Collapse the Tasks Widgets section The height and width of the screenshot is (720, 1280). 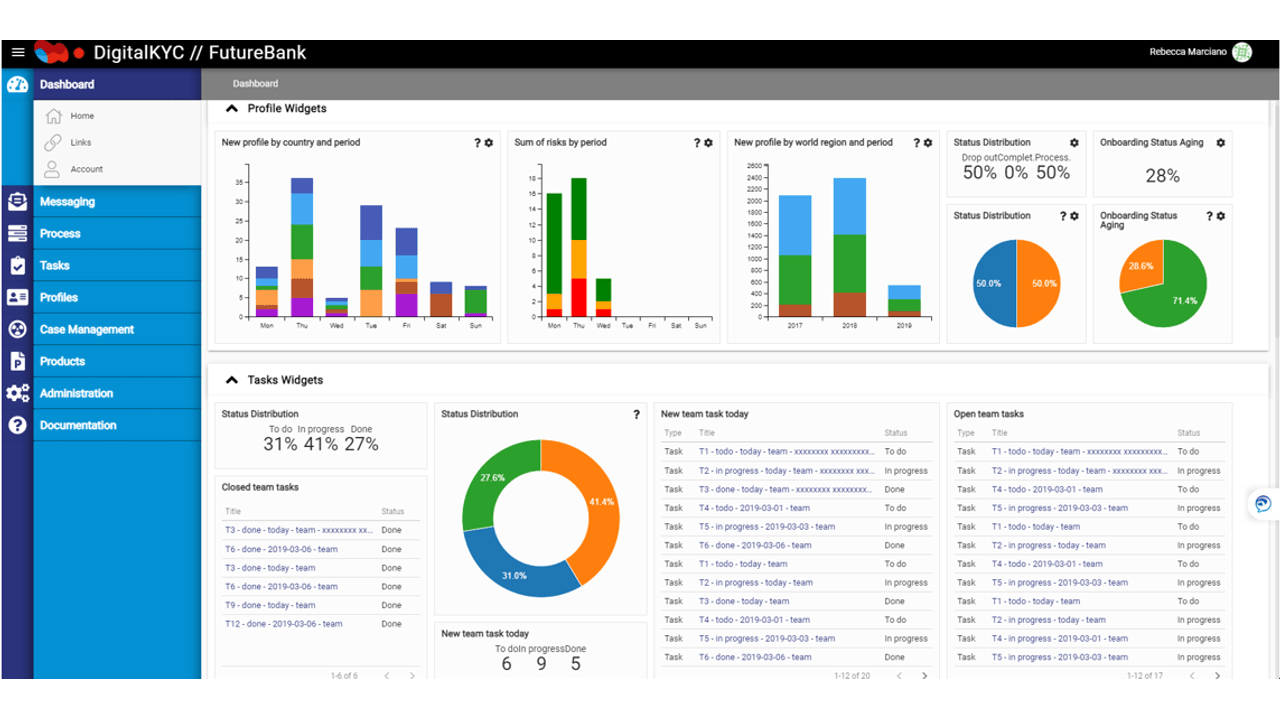(x=232, y=380)
